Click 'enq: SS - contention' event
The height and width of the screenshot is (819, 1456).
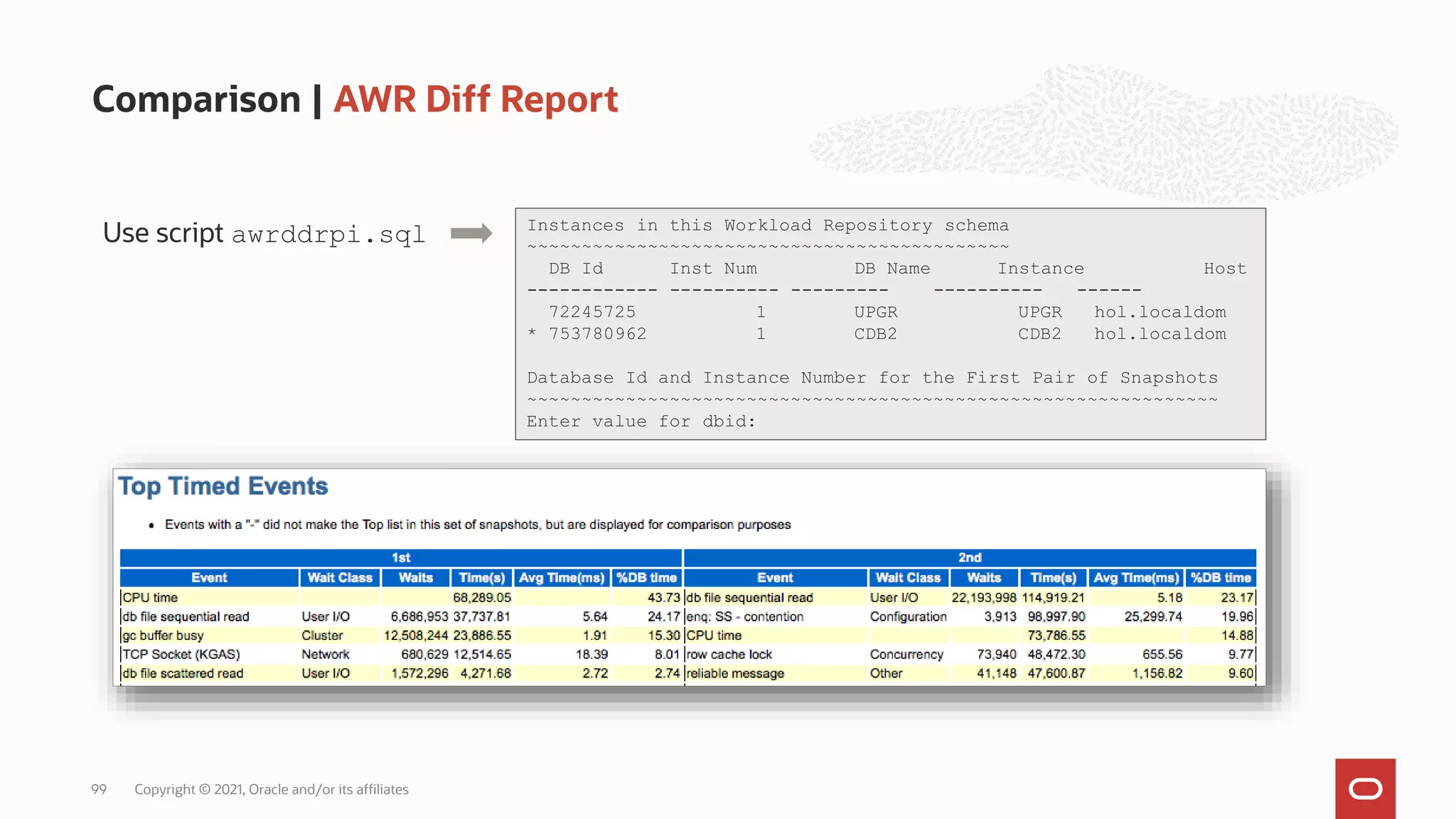744,617
